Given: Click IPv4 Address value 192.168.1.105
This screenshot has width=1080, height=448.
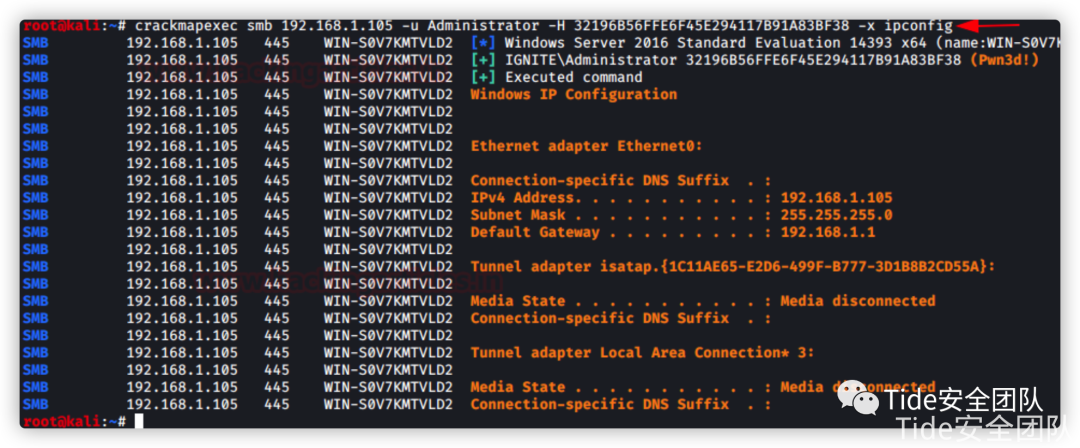Looking at the screenshot, I should (836, 198).
